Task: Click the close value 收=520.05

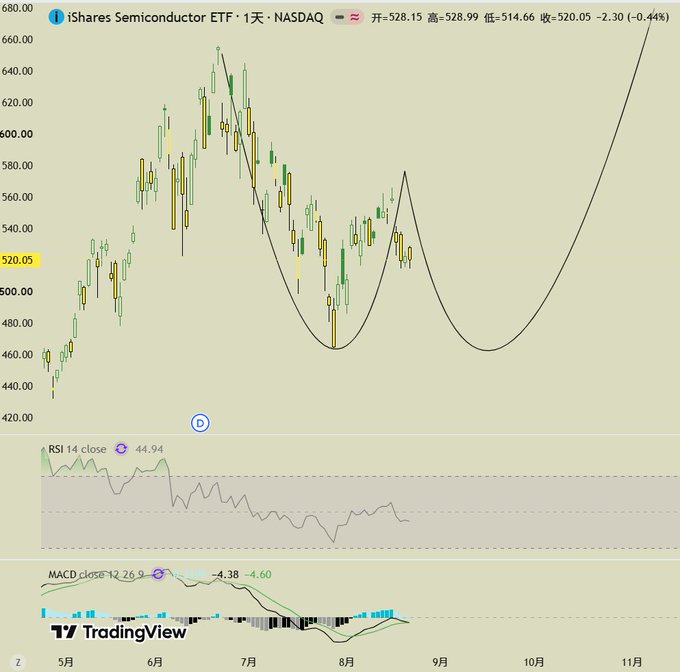Action: coord(566,17)
